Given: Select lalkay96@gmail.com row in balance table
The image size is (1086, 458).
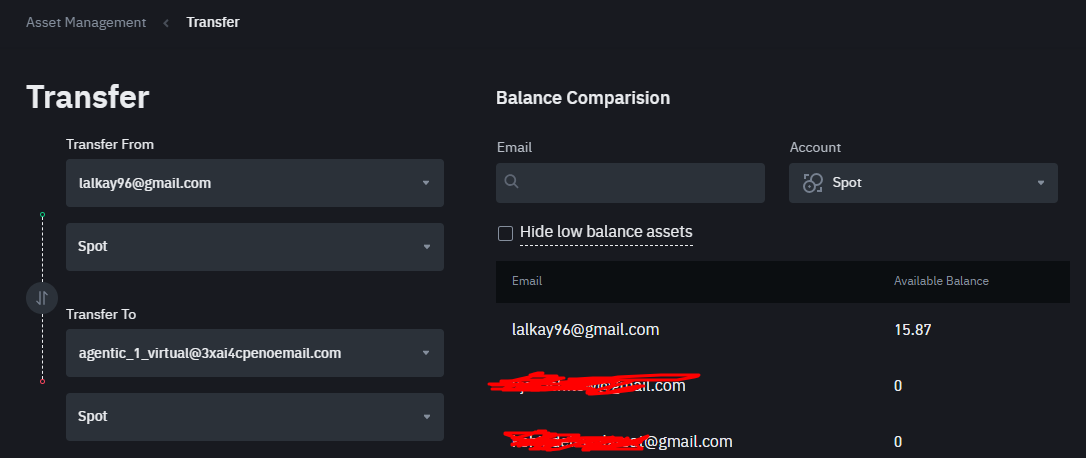Looking at the screenshot, I should (783, 329).
